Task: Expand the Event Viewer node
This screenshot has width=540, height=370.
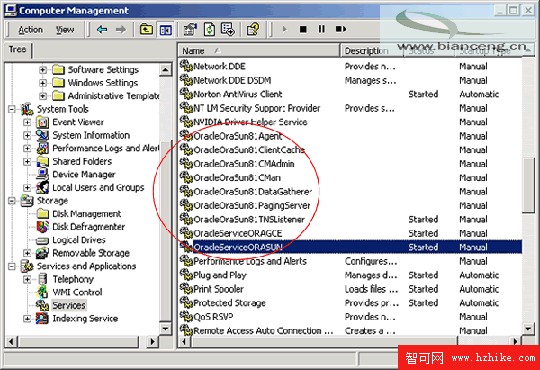Action: pos(27,122)
